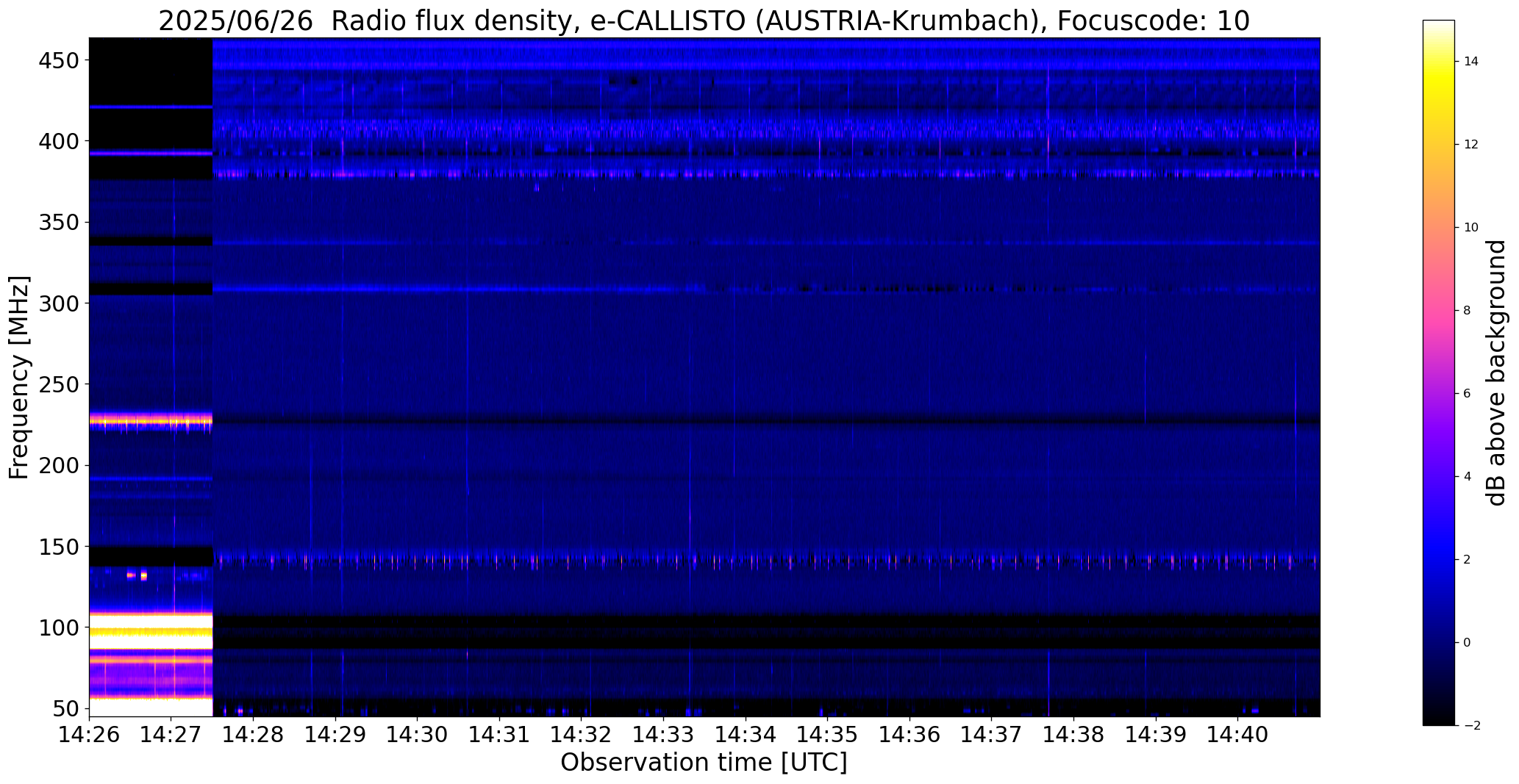Click the 14:30 time tick label
Viewport: 1519px width, 784px height.
pyautogui.click(x=418, y=734)
